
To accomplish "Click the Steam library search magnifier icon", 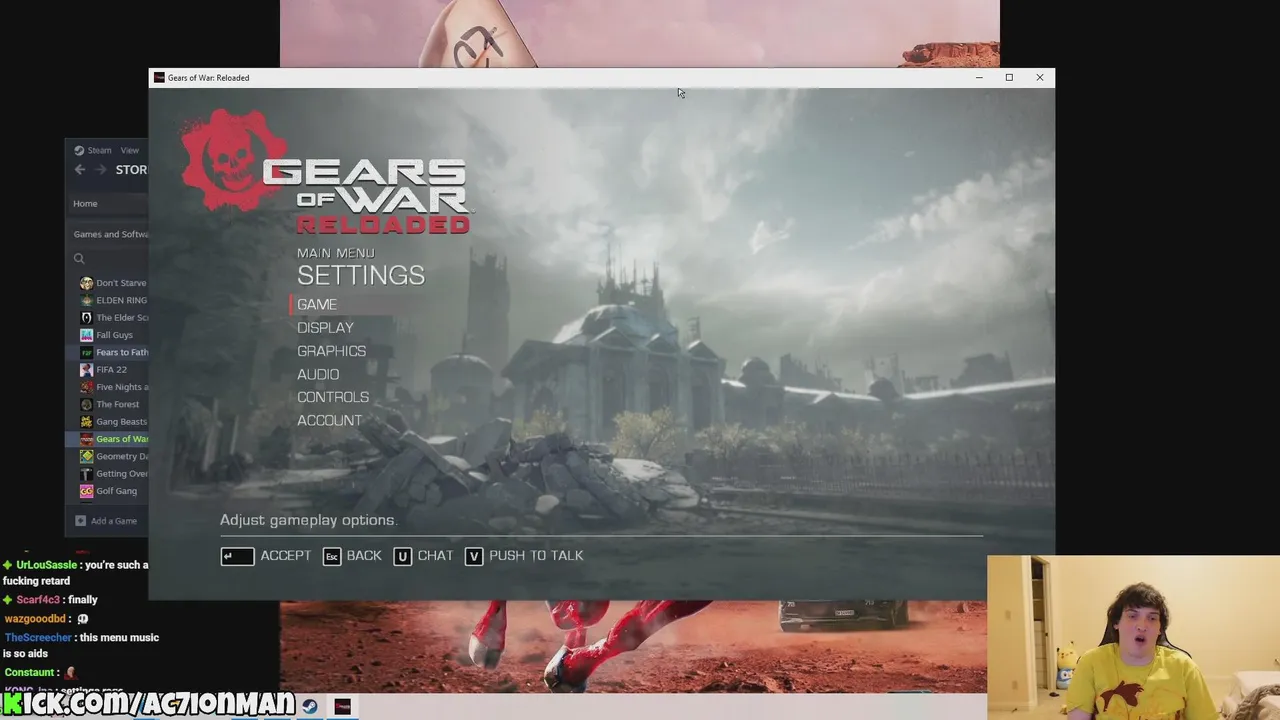I will (79, 259).
